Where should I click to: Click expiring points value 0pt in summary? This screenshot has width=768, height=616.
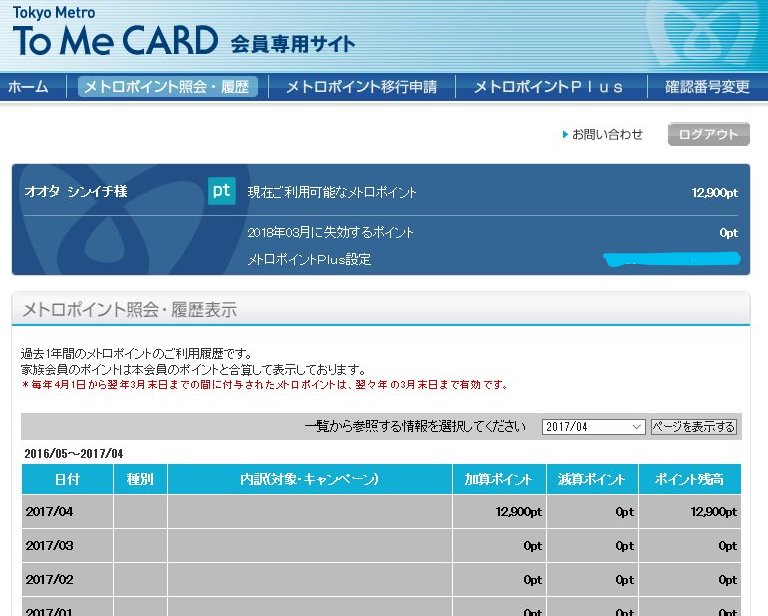728,233
